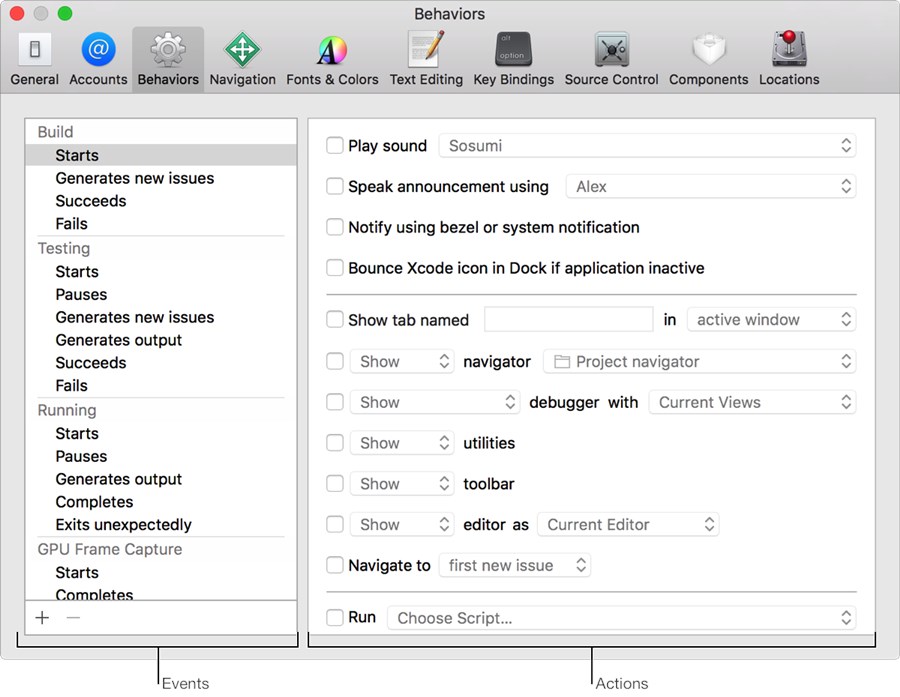Screen dimensions: 900x697
Task: Open Show dropdown before debugger
Action: [x=435, y=402]
